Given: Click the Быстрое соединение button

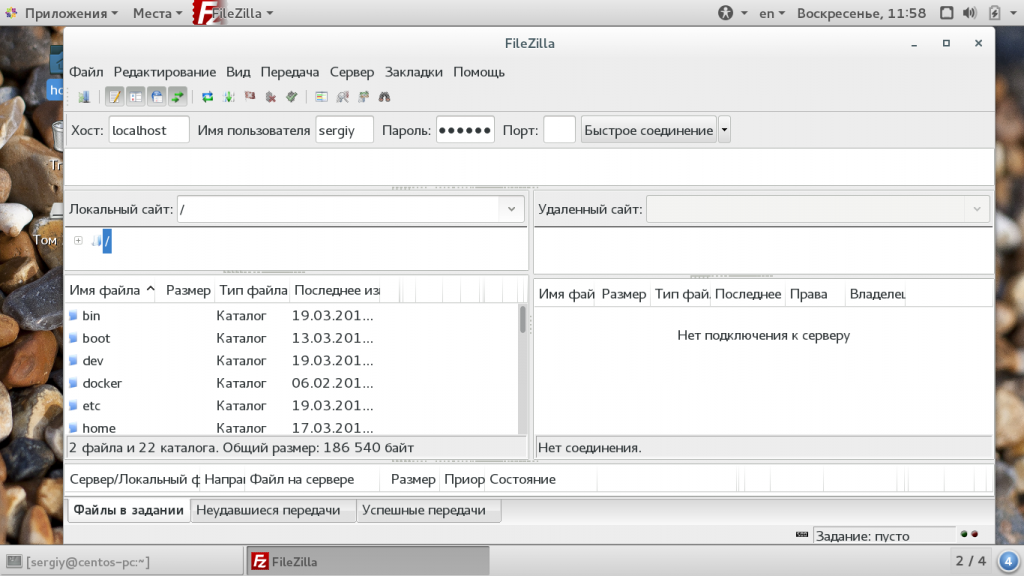Looking at the screenshot, I should click(x=648, y=130).
